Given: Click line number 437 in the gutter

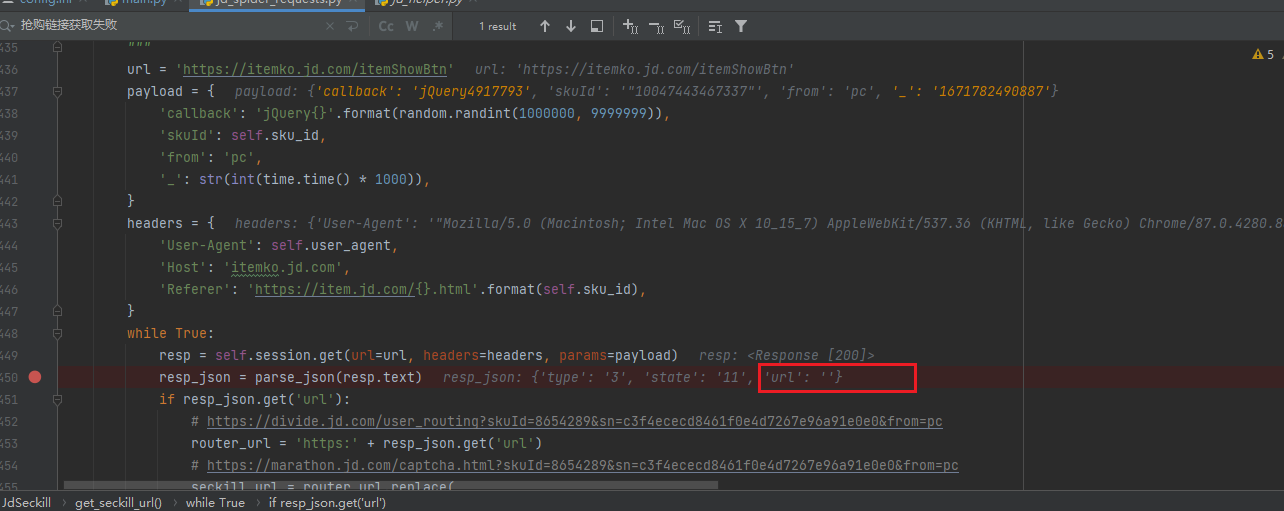Looking at the screenshot, I should (x=9, y=91).
